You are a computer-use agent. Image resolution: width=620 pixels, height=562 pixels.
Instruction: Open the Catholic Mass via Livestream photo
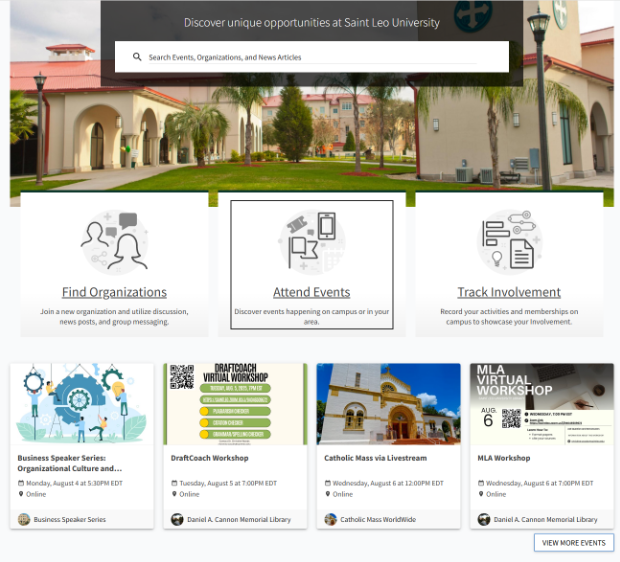[388, 404]
